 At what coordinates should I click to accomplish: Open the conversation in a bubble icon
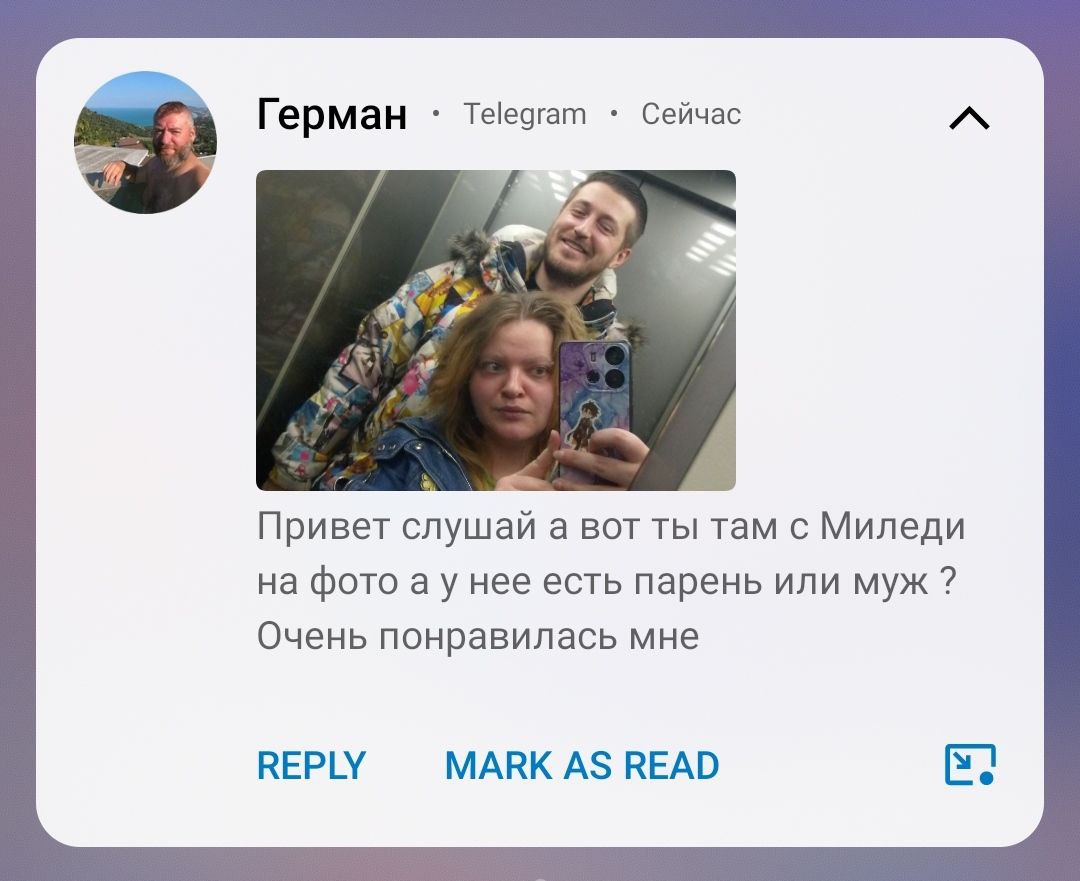coord(970,765)
